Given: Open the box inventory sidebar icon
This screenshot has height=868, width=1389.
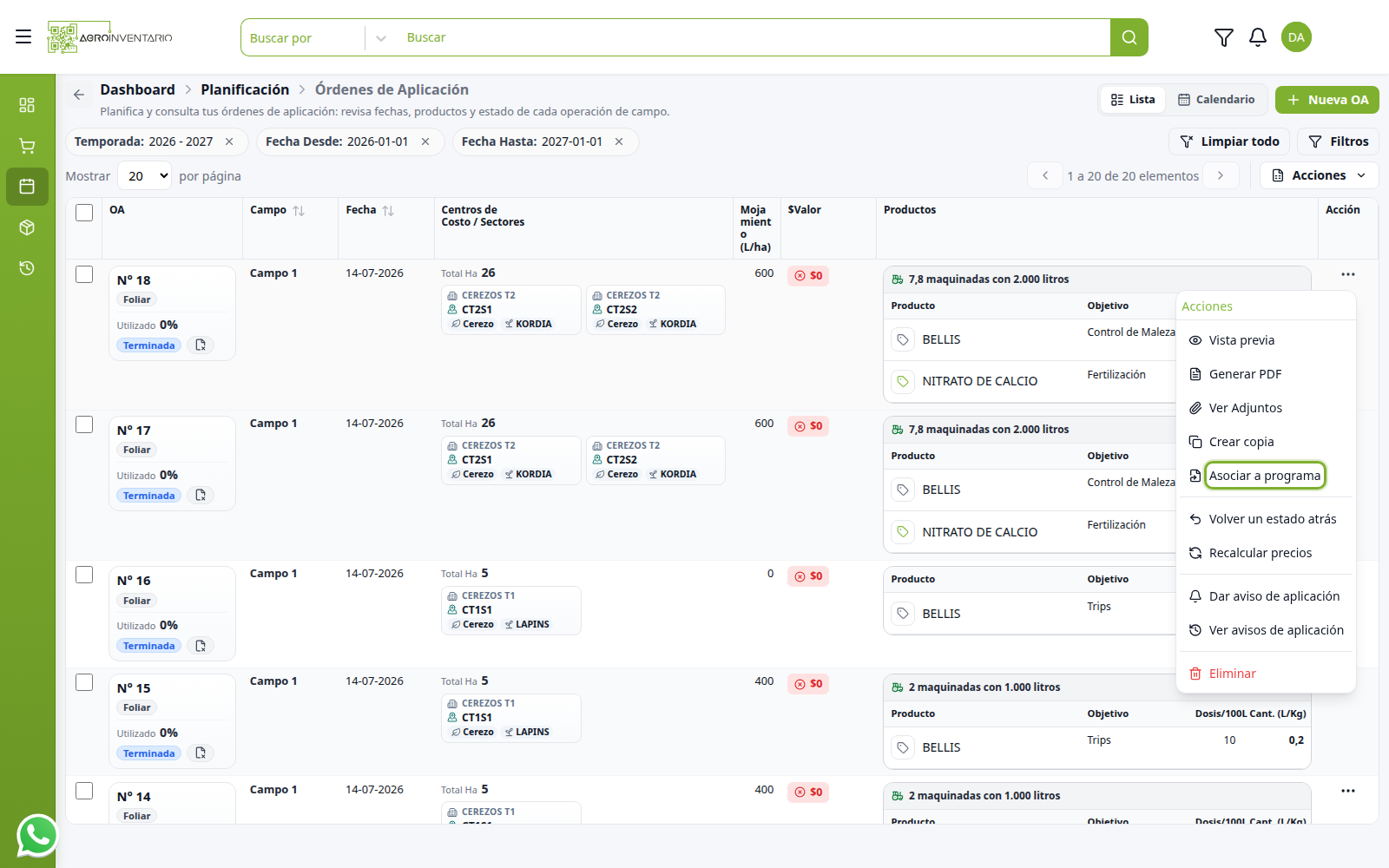Looking at the screenshot, I should (27, 227).
